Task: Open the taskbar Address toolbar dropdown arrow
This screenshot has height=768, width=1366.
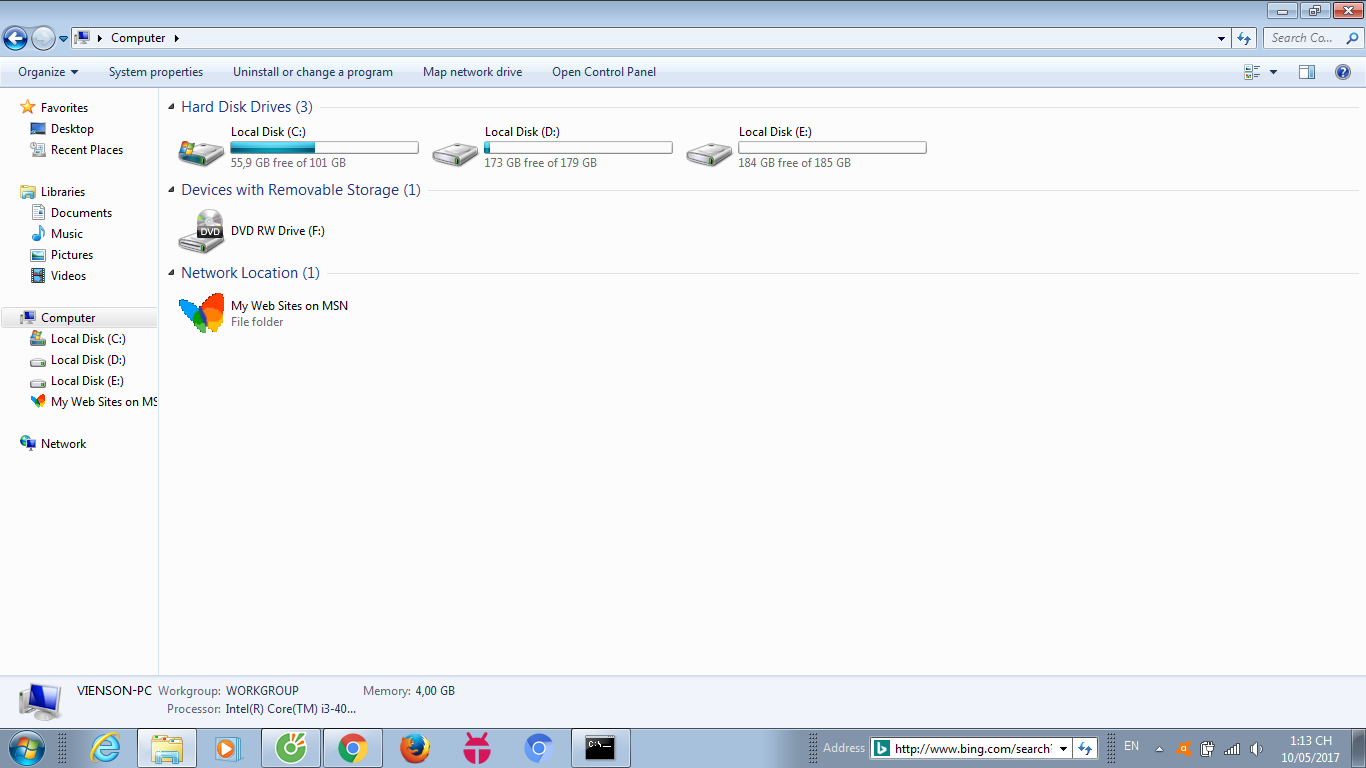Action: click(1063, 748)
